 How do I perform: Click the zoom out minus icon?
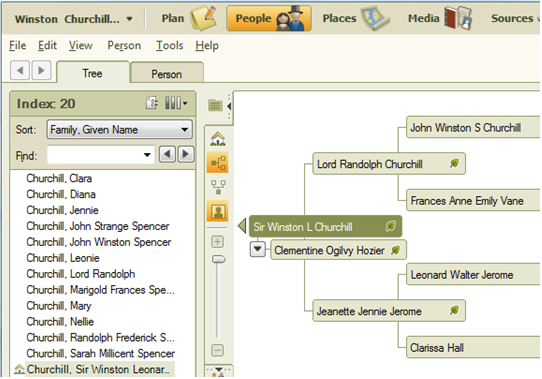tap(217, 350)
